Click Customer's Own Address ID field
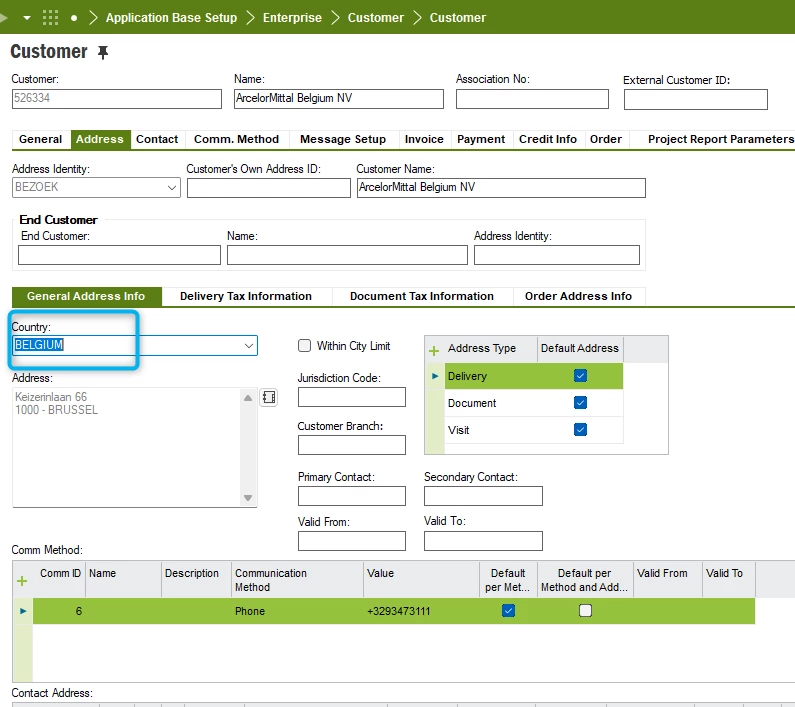 [x=269, y=188]
